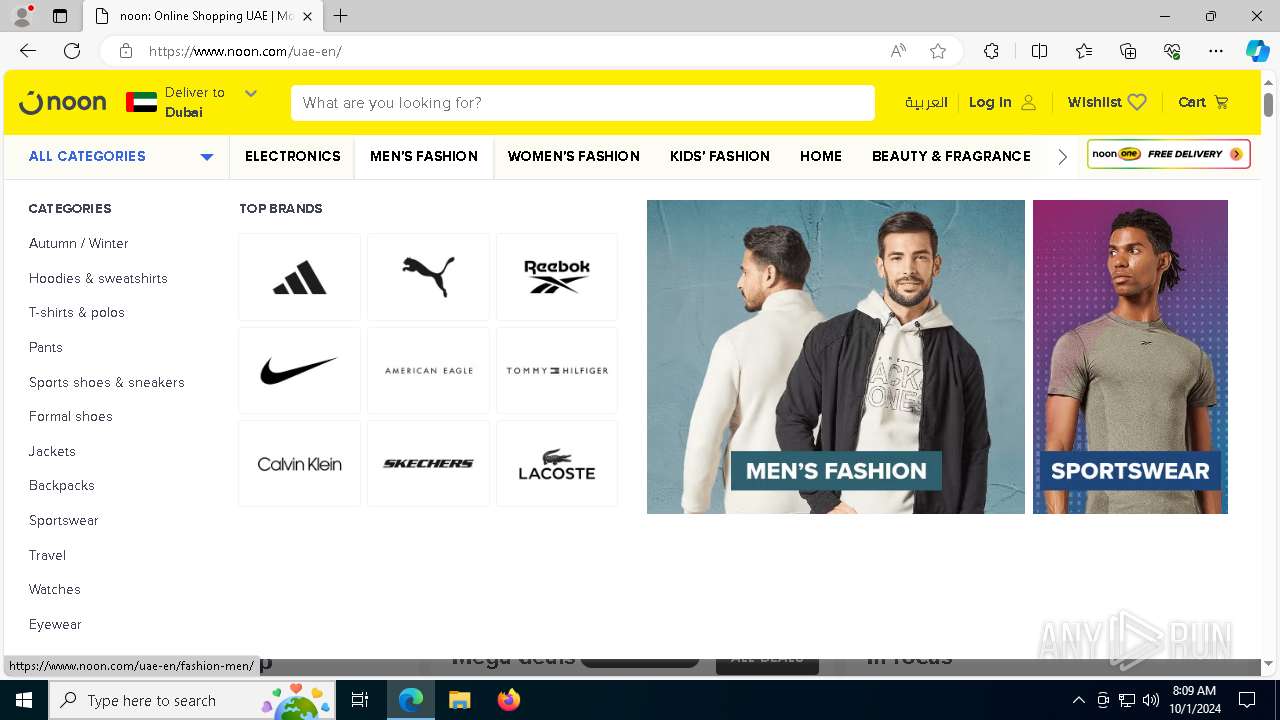Open Sports shoes & sneakers category
This screenshot has width=1280, height=720.
click(x=107, y=382)
